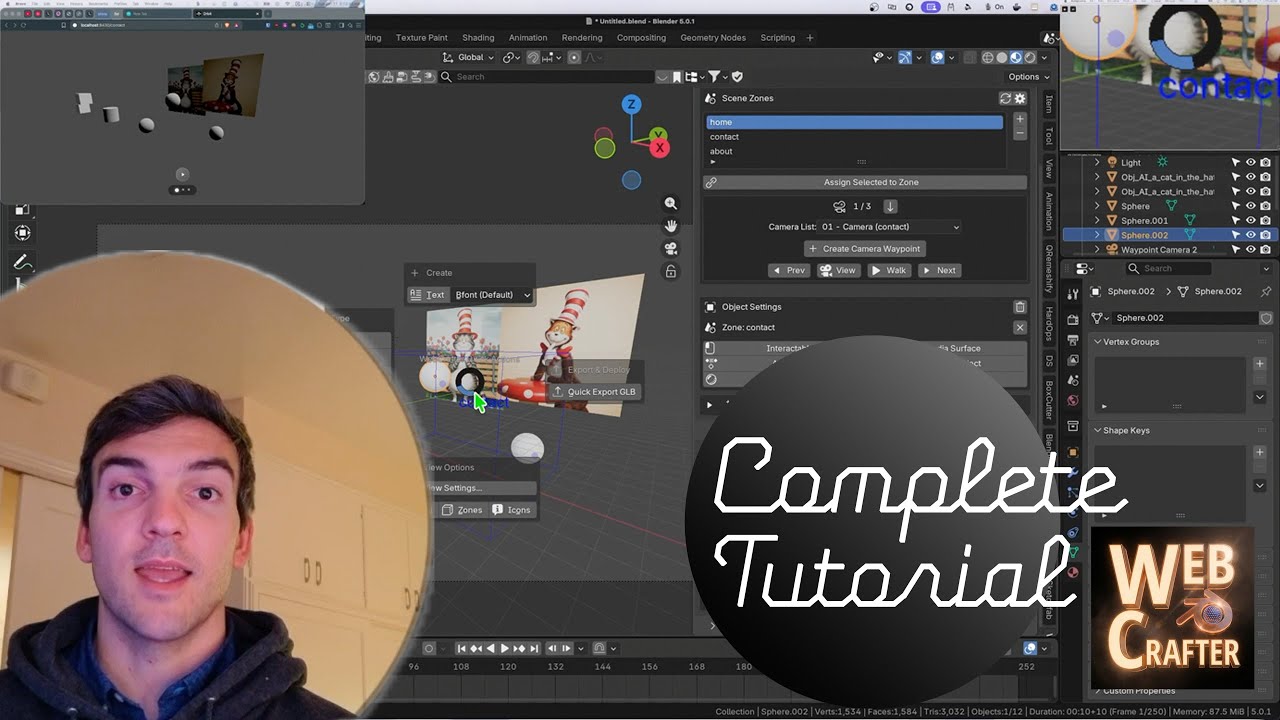Select solid viewport shading sphere
Image resolution: width=1280 pixels, height=720 pixels.
click(x=1001, y=57)
